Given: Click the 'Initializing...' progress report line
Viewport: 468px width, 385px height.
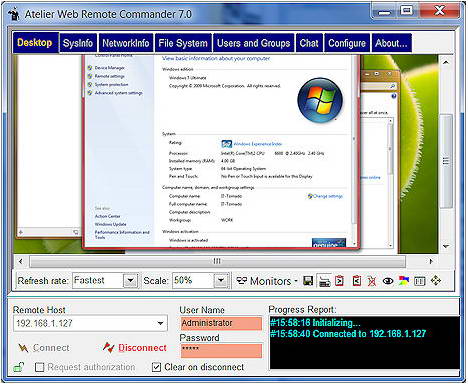Looking at the screenshot, I should point(315,323).
